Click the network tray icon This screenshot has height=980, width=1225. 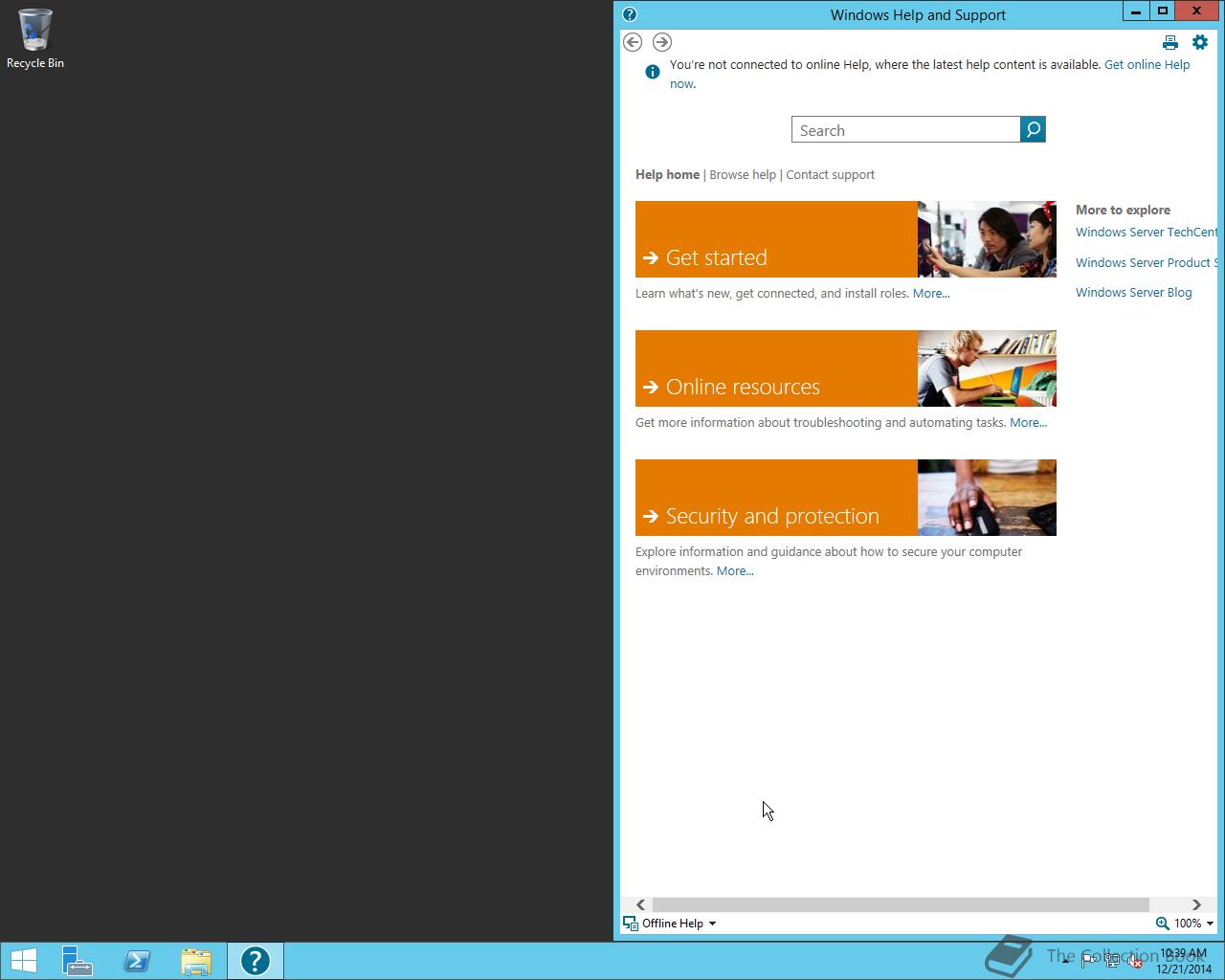(1112, 962)
